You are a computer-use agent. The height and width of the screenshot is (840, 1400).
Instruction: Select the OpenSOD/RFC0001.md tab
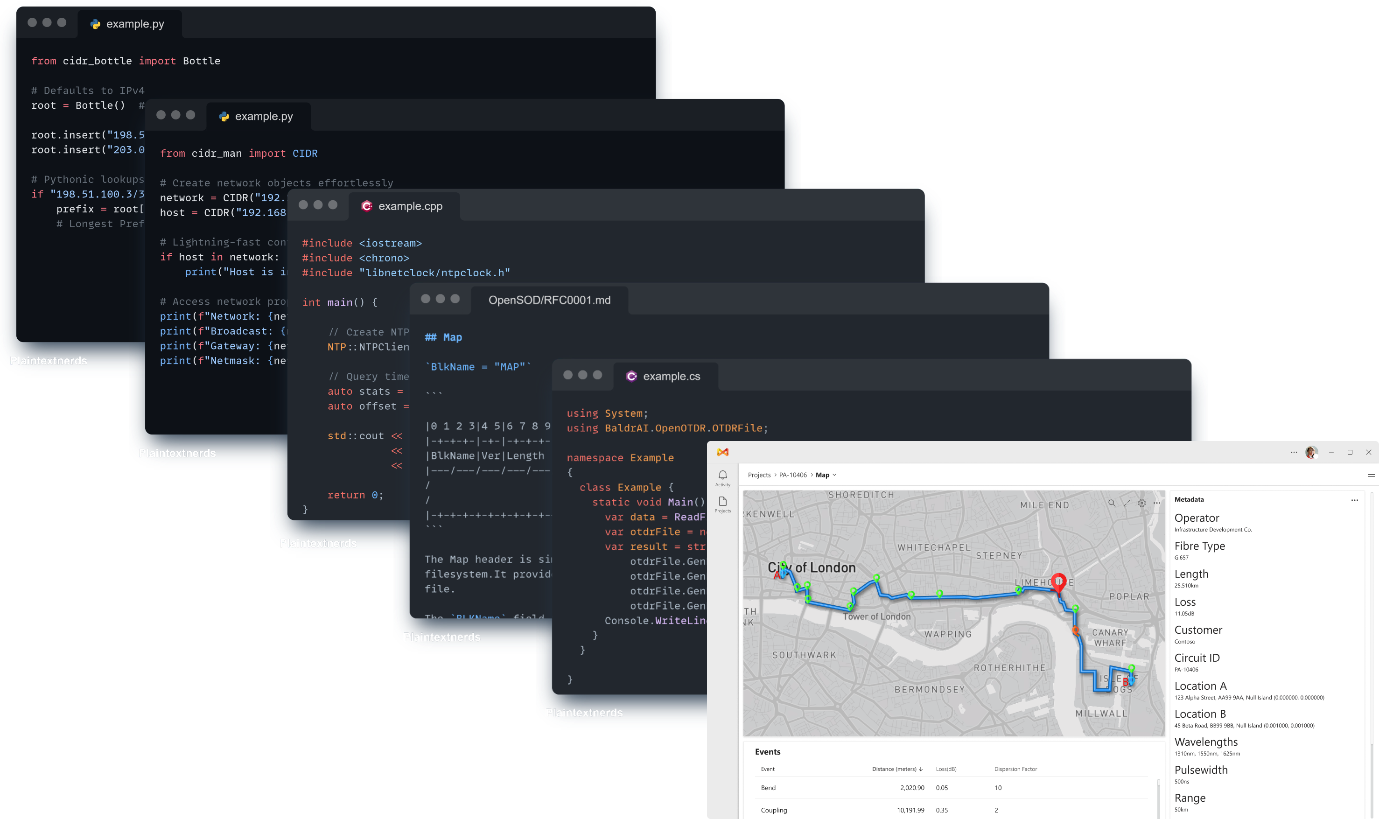point(549,300)
